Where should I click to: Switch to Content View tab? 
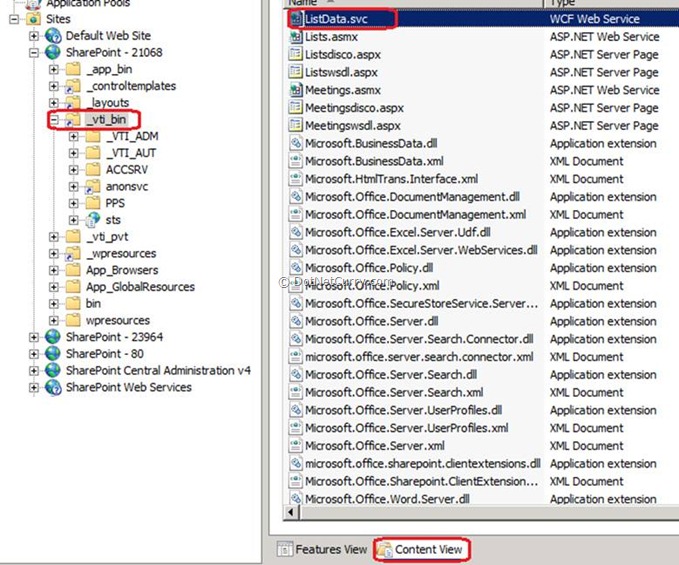[x=421, y=549]
